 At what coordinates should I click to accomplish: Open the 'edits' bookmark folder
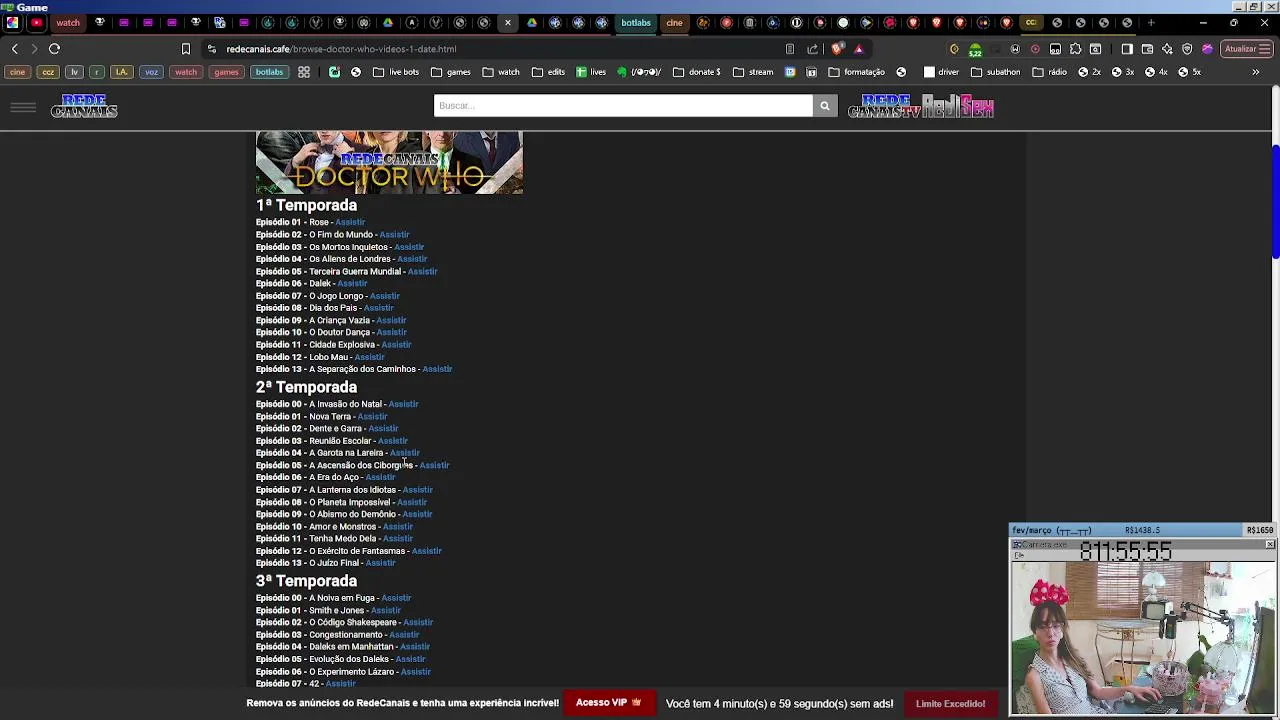(x=549, y=72)
